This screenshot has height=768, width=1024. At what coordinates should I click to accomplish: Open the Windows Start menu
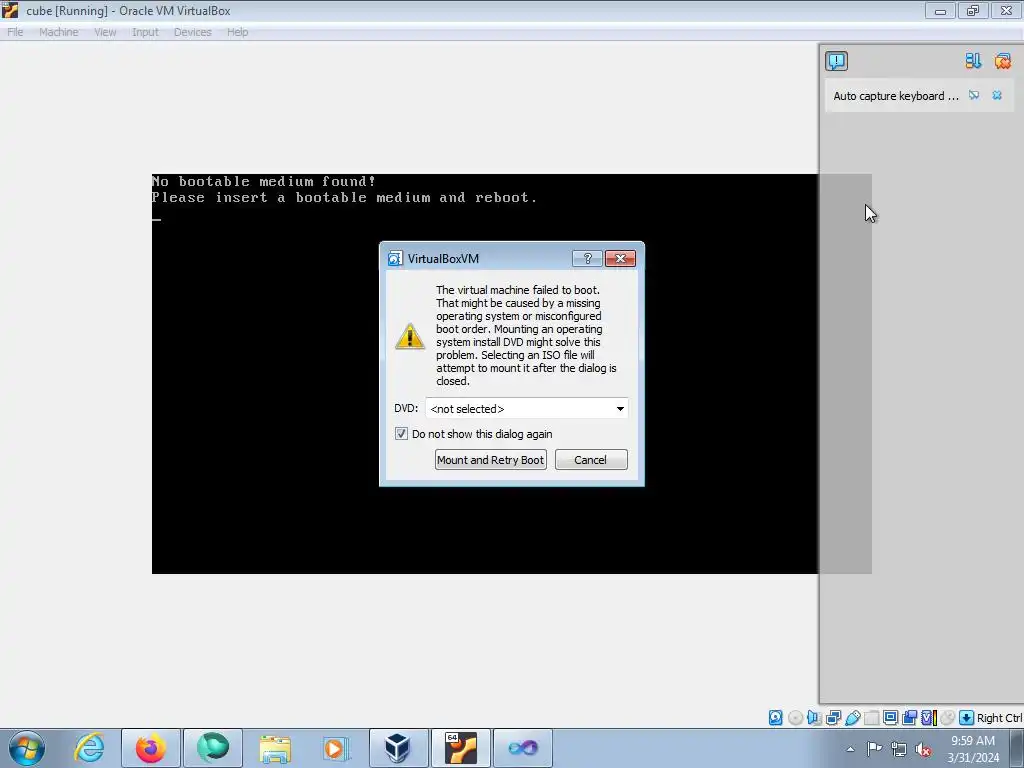coord(27,748)
